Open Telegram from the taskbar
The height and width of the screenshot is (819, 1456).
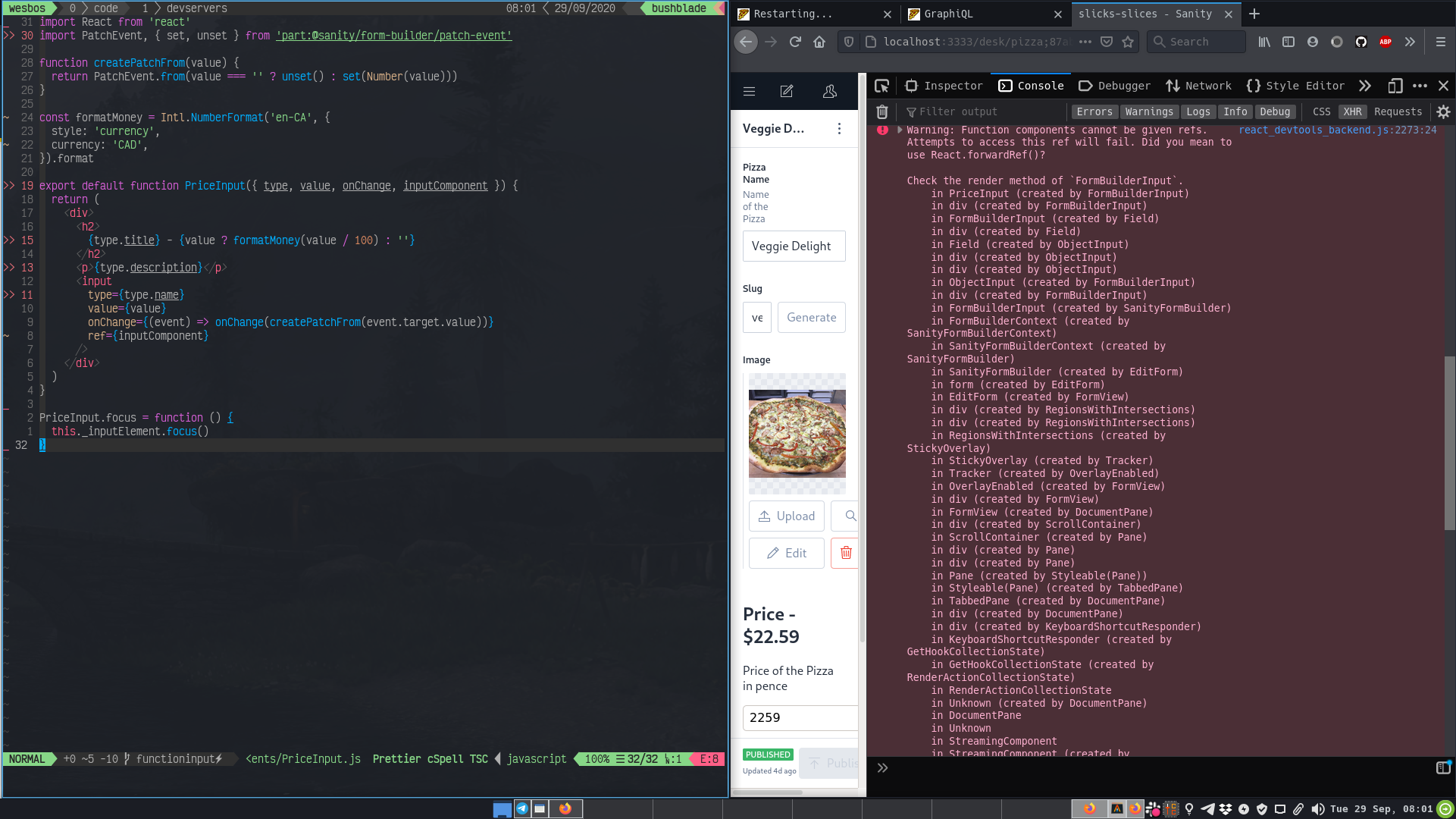pos(522,808)
